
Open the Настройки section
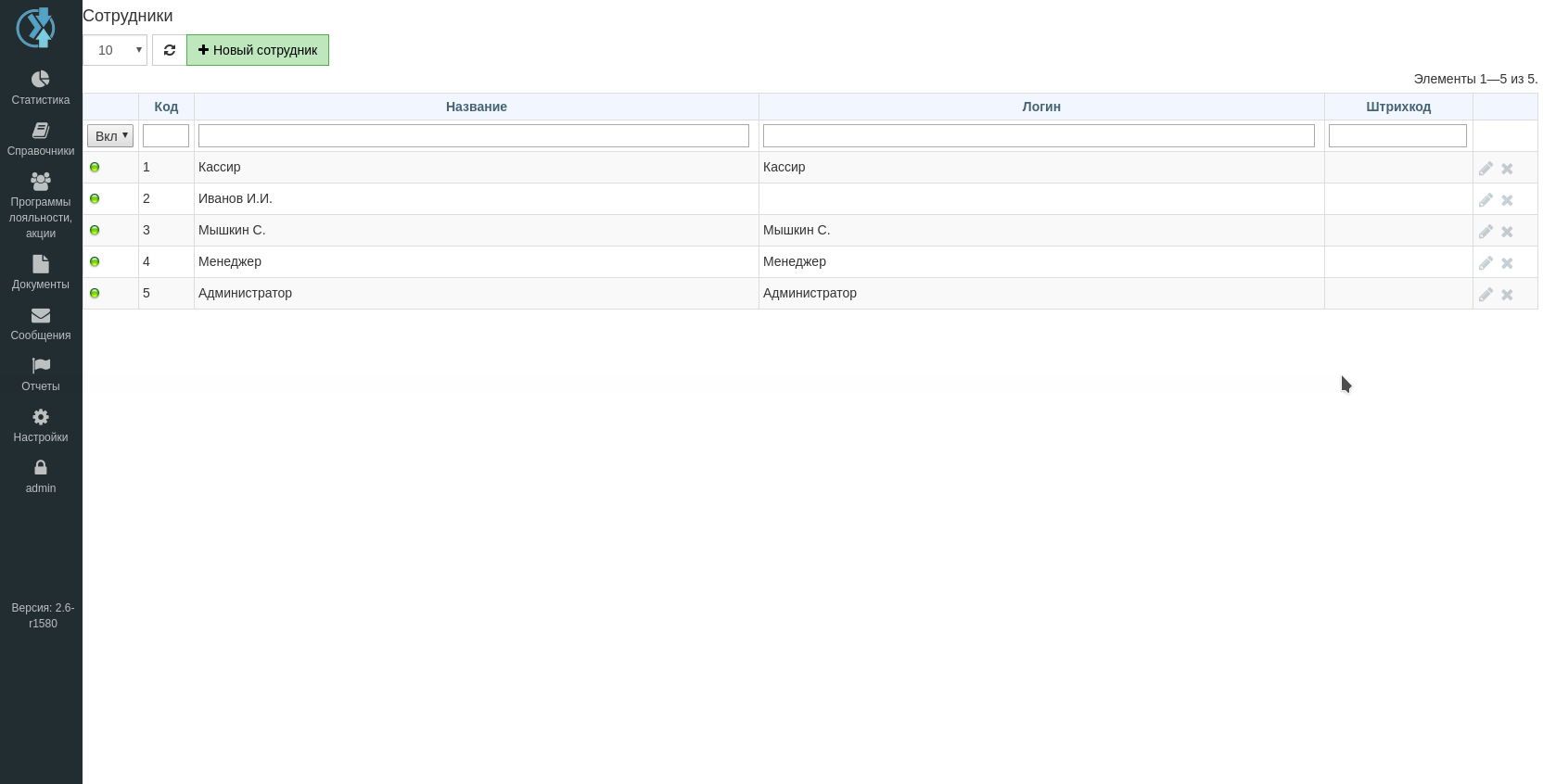tap(41, 425)
